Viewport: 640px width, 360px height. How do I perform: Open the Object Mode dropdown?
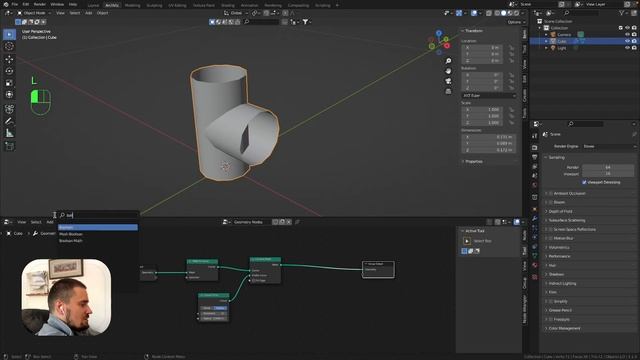pos(34,13)
